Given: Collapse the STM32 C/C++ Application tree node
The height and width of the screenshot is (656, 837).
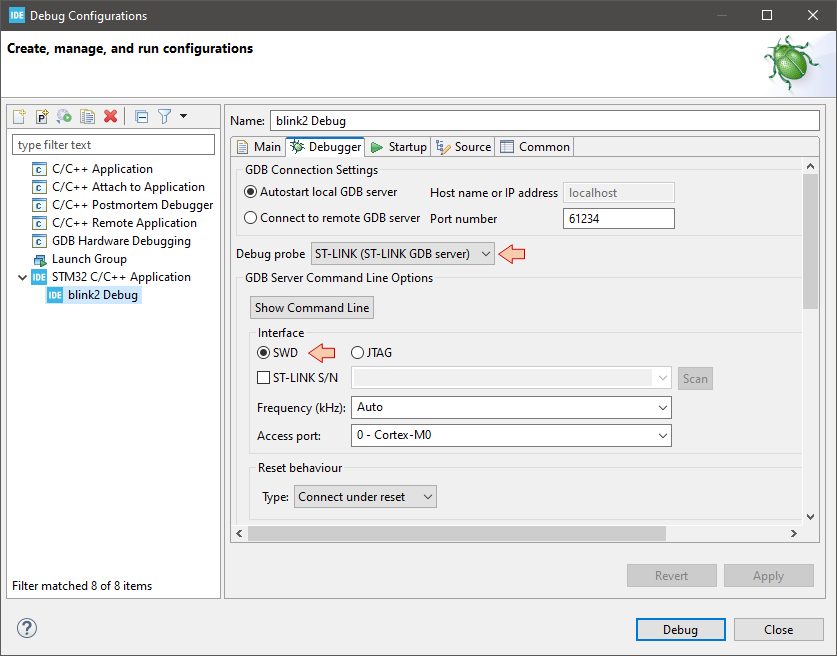Looking at the screenshot, I should 22,278.
